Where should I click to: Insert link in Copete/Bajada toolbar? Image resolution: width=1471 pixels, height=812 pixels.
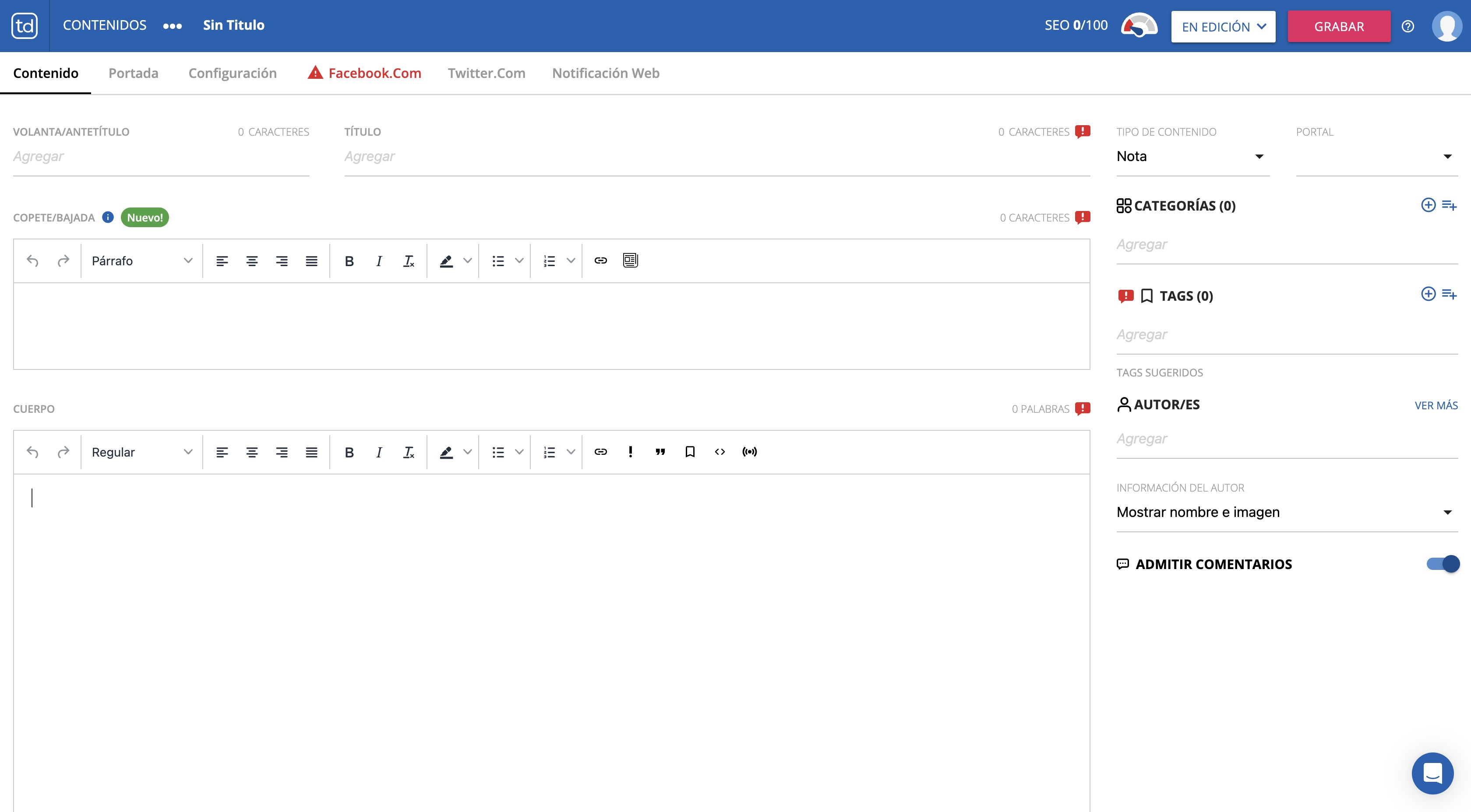tap(600, 261)
